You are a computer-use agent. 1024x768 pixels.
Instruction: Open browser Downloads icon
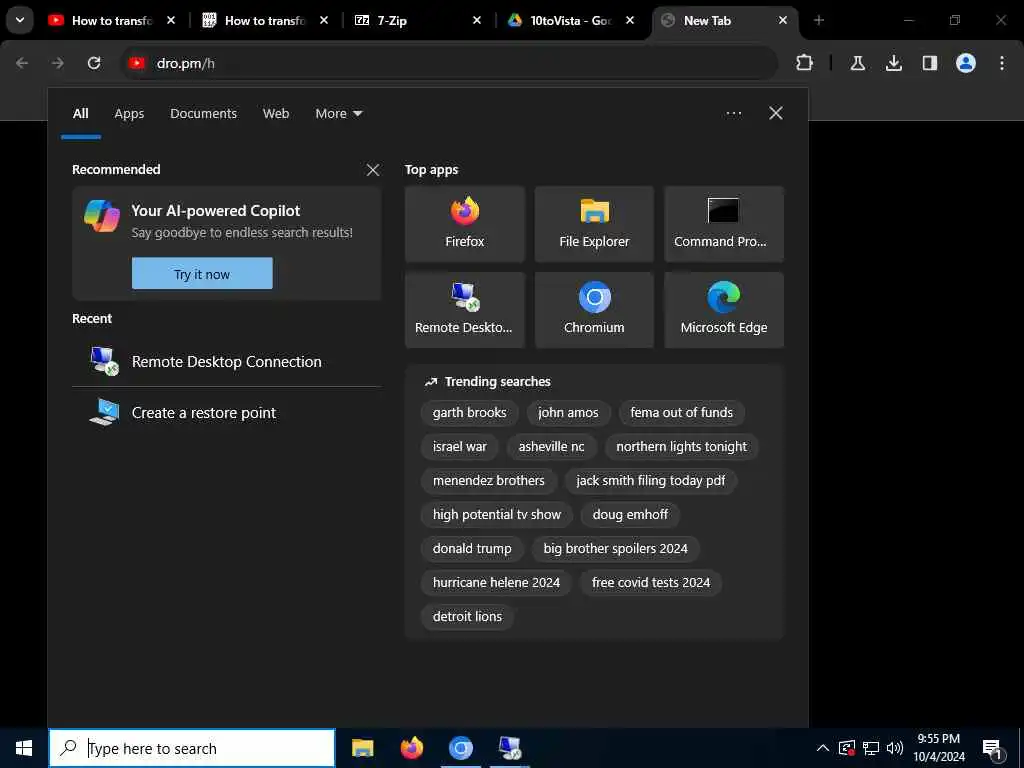pos(893,63)
